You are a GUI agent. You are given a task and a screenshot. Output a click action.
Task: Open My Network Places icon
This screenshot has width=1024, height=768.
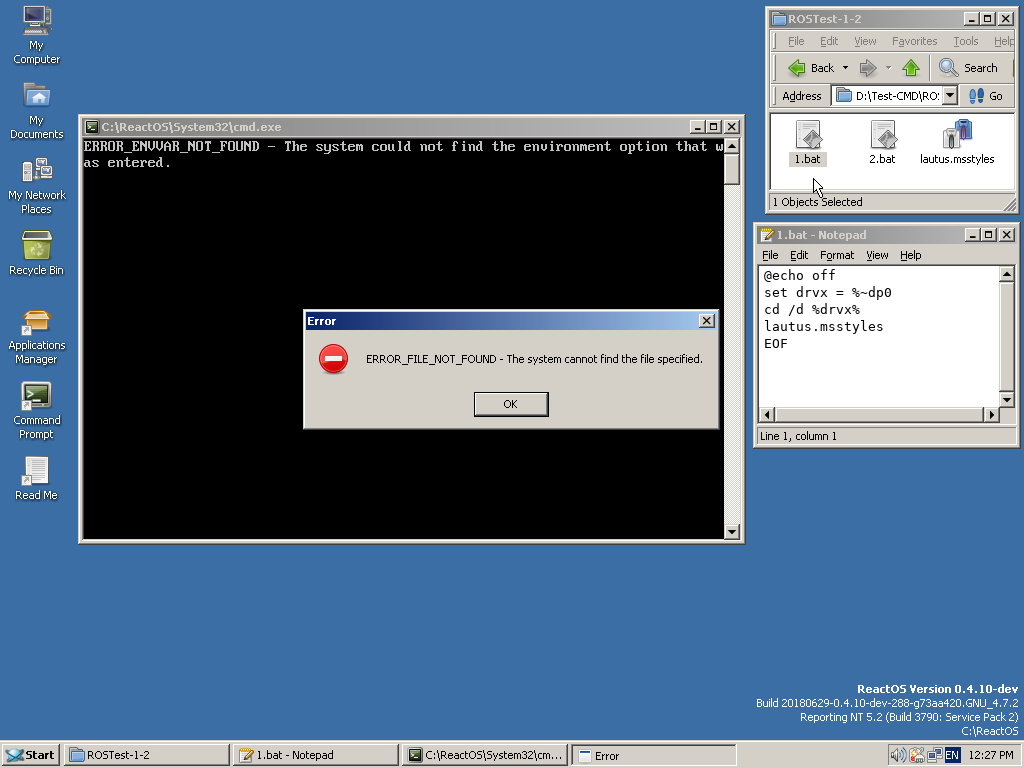36,172
